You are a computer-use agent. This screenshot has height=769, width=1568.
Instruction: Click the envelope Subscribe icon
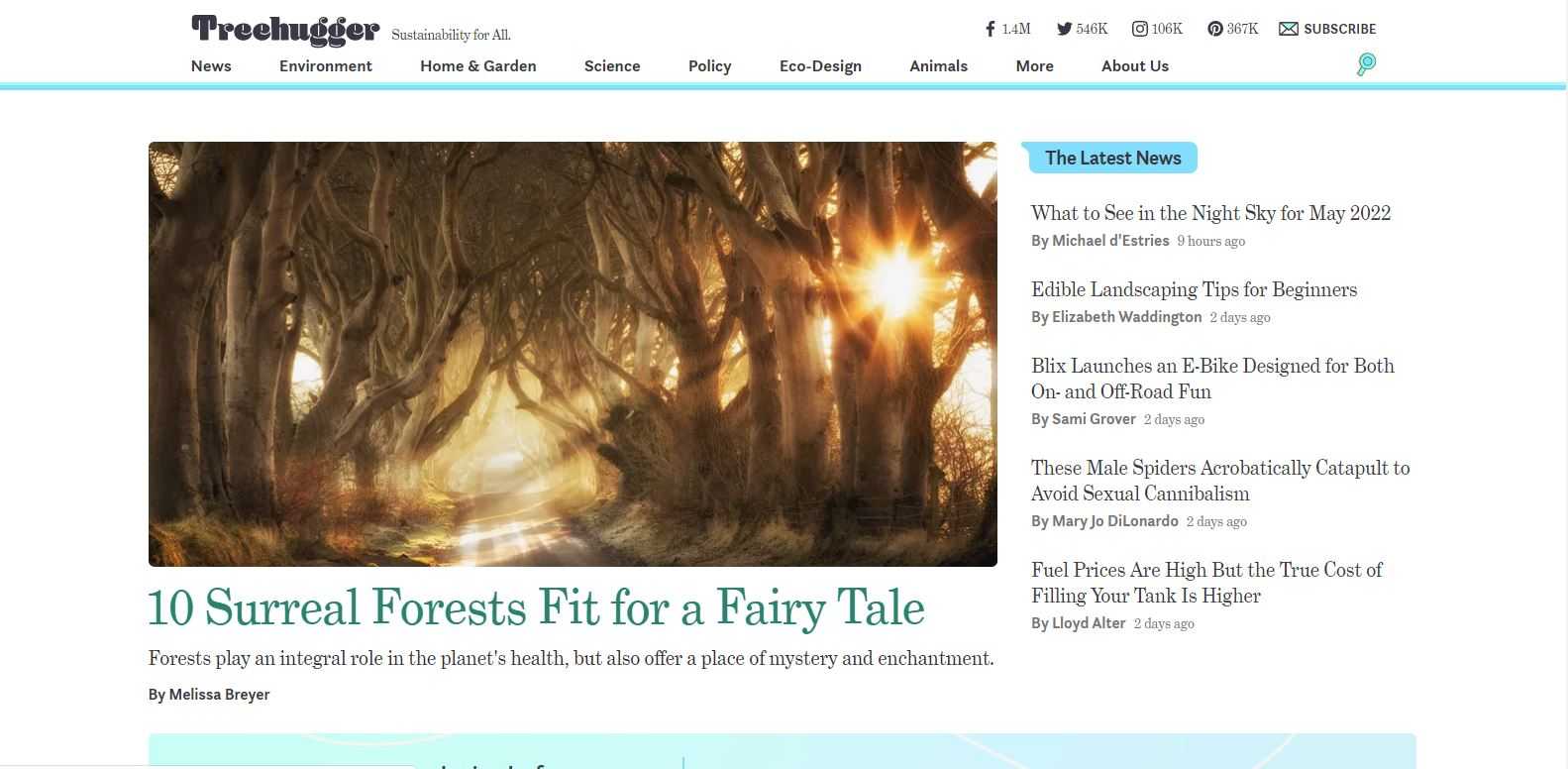1288,29
